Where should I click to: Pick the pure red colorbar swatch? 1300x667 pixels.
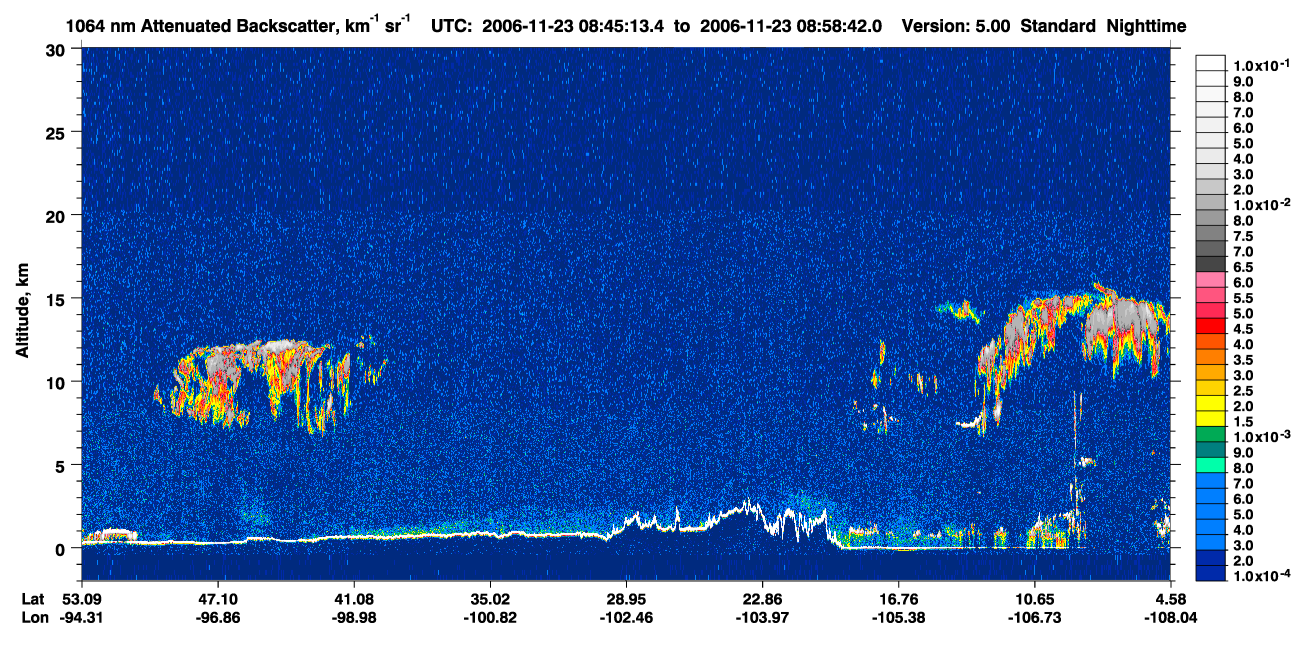click(1210, 326)
